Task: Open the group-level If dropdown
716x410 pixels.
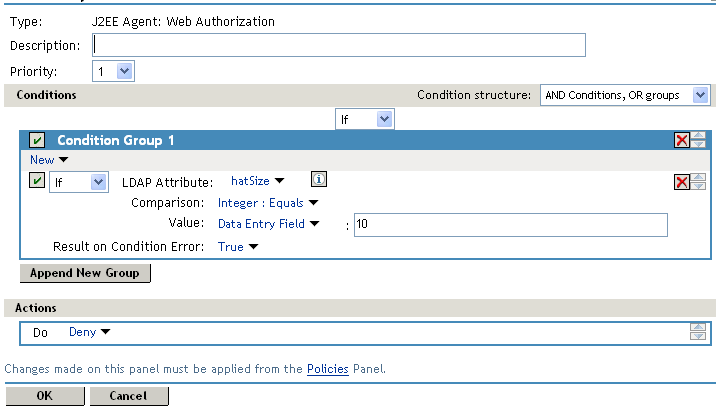Action: point(365,119)
